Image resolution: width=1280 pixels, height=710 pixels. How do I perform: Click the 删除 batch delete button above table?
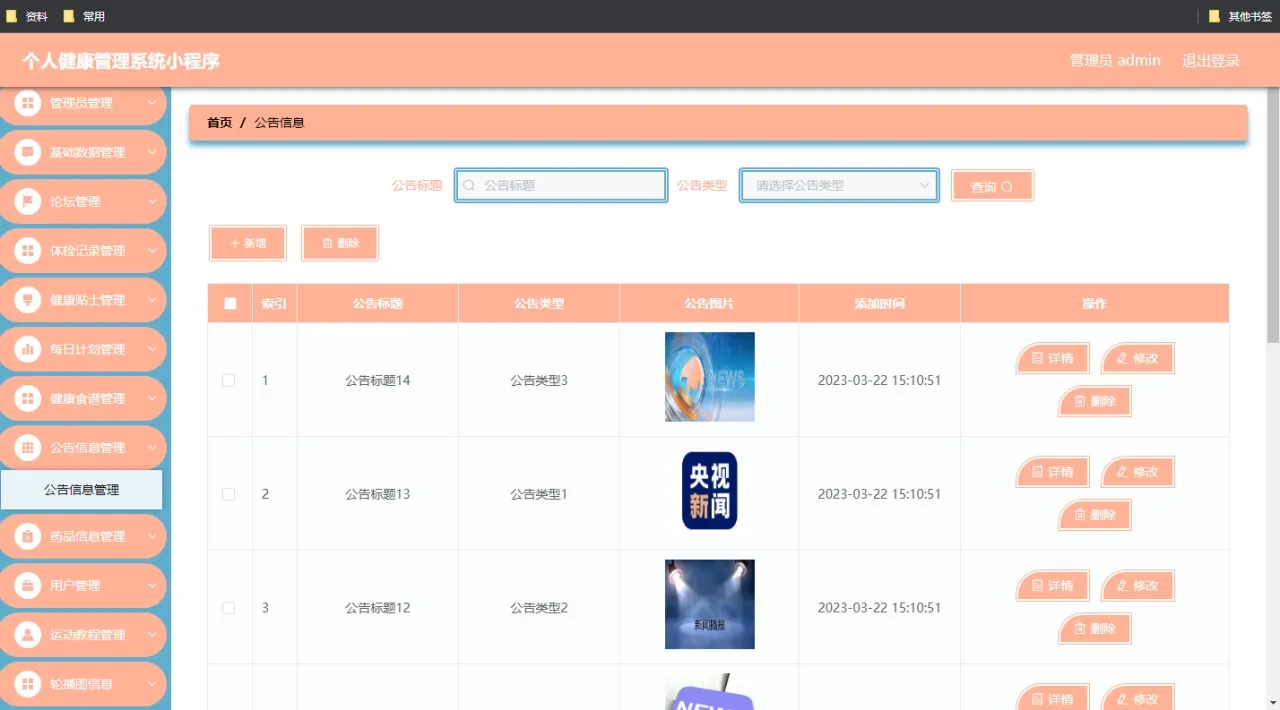[x=340, y=243]
